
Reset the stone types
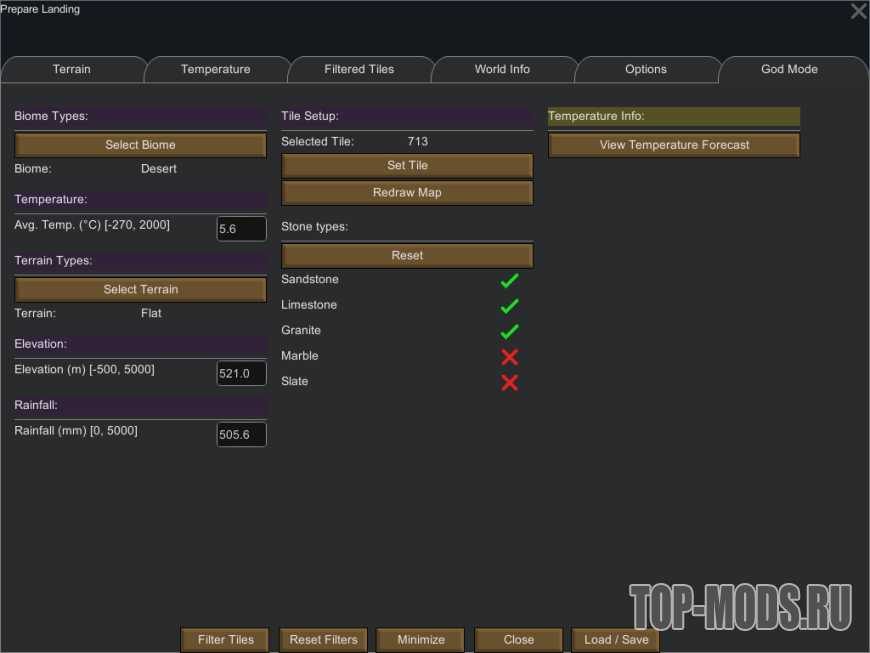(407, 255)
